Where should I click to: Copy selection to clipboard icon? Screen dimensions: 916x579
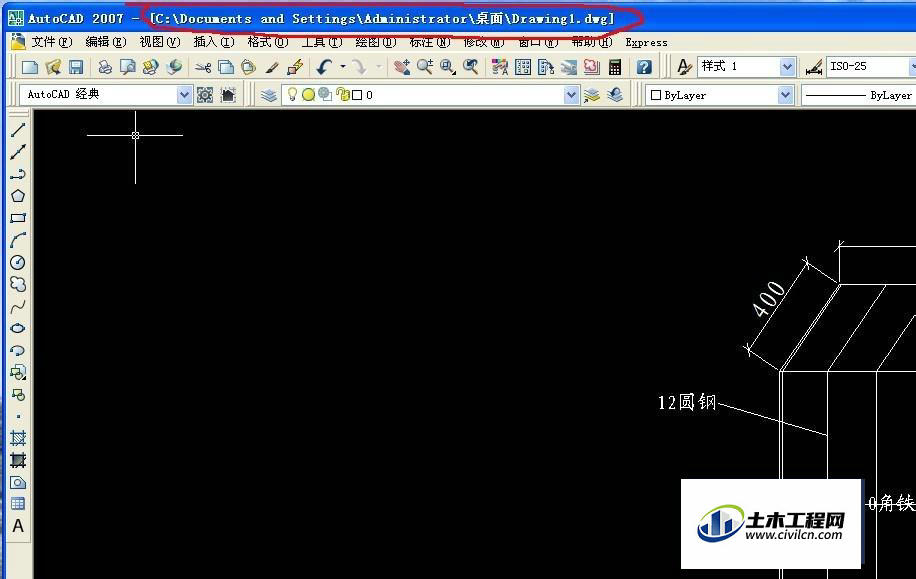click(225, 67)
